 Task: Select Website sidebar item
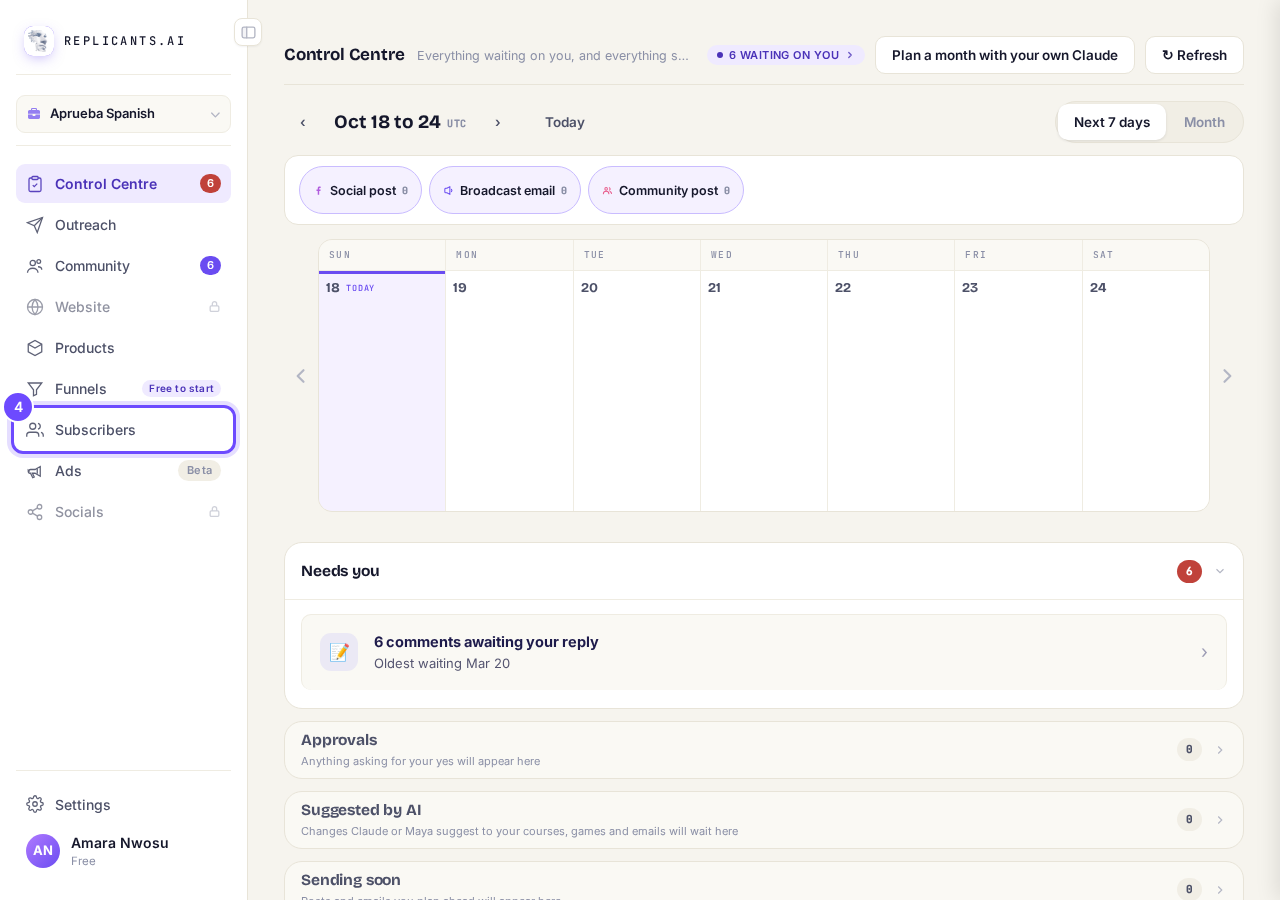(x=123, y=307)
